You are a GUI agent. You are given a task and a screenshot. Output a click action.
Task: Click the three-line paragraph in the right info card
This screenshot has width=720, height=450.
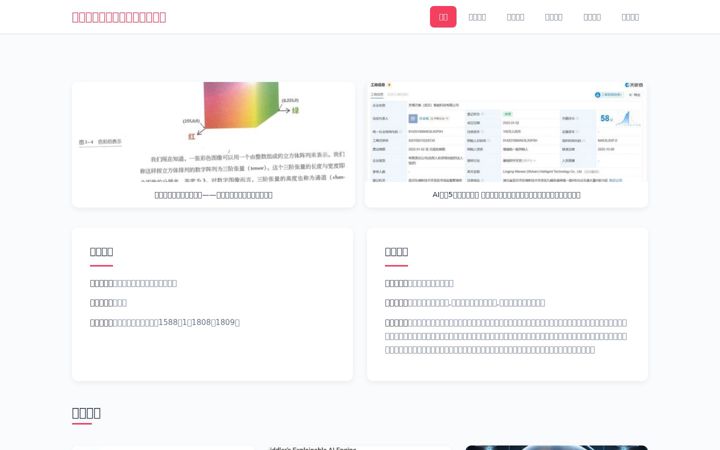coord(506,336)
